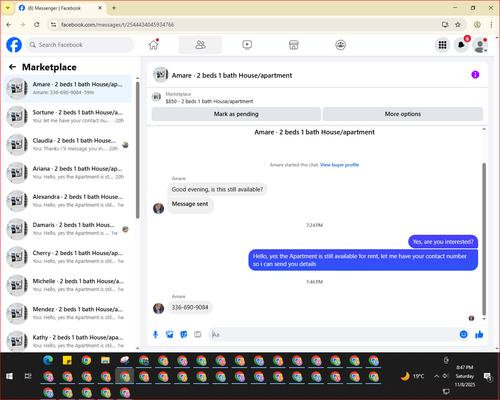Viewport: 500px width, 400px height.
Task: Send a thumbs up like
Action: click(x=479, y=334)
